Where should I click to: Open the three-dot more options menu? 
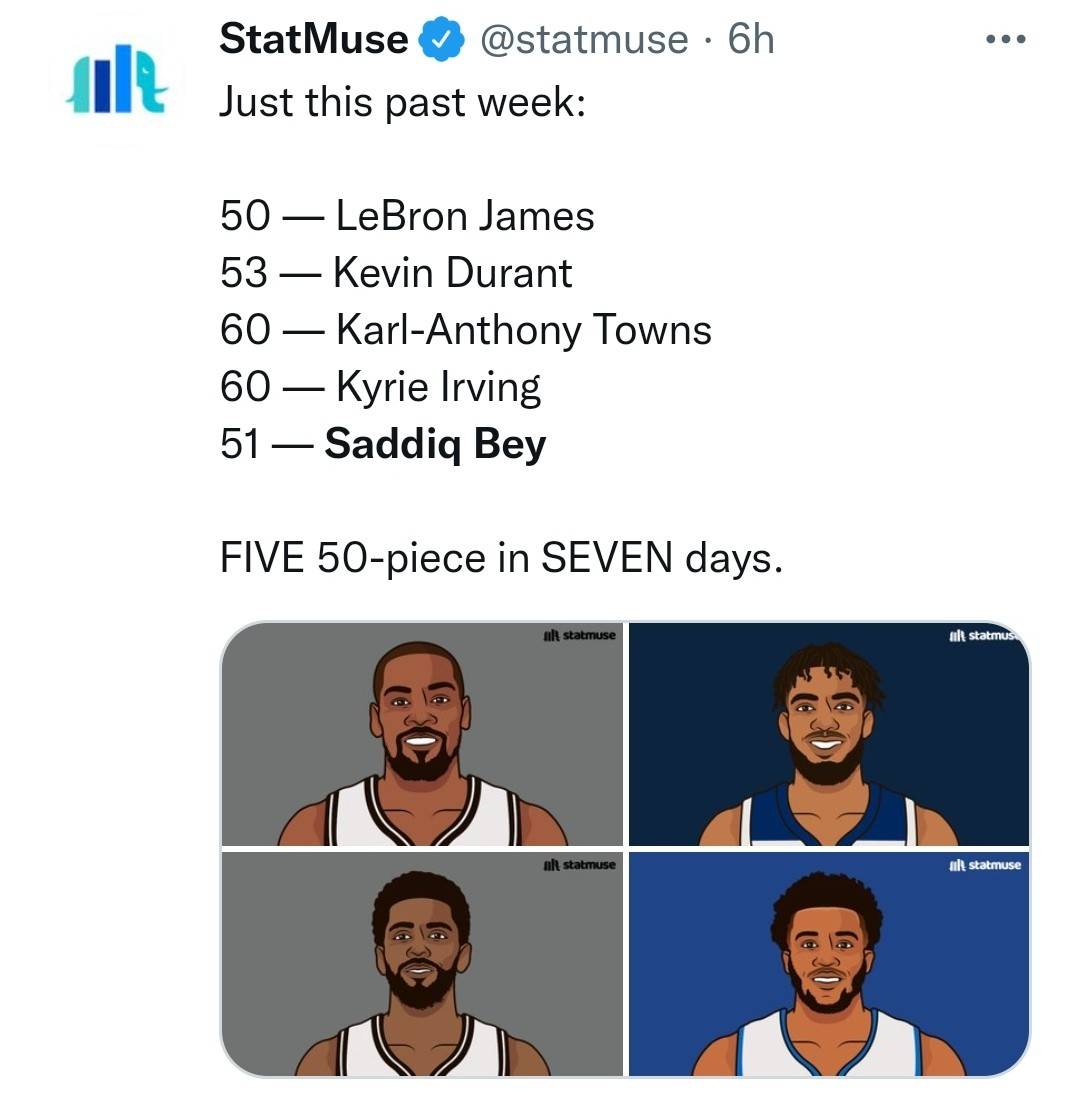click(1005, 39)
